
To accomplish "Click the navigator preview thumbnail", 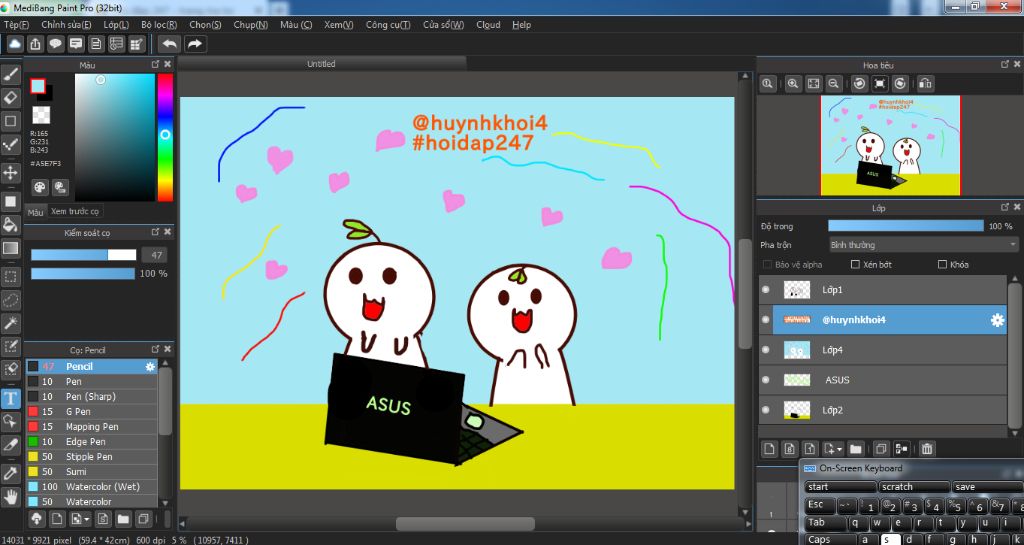I will pos(890,146).
